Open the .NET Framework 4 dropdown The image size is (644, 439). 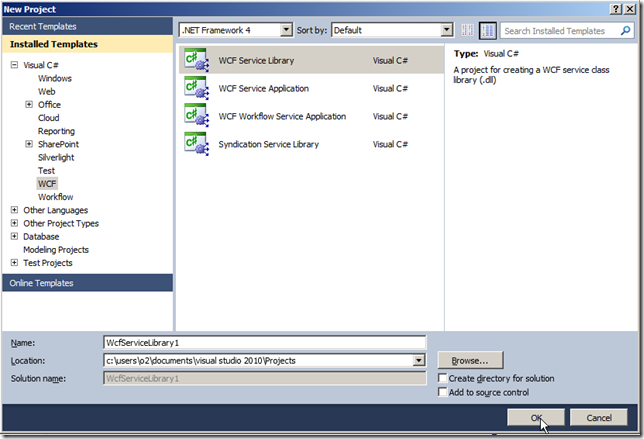pos(286,30)
